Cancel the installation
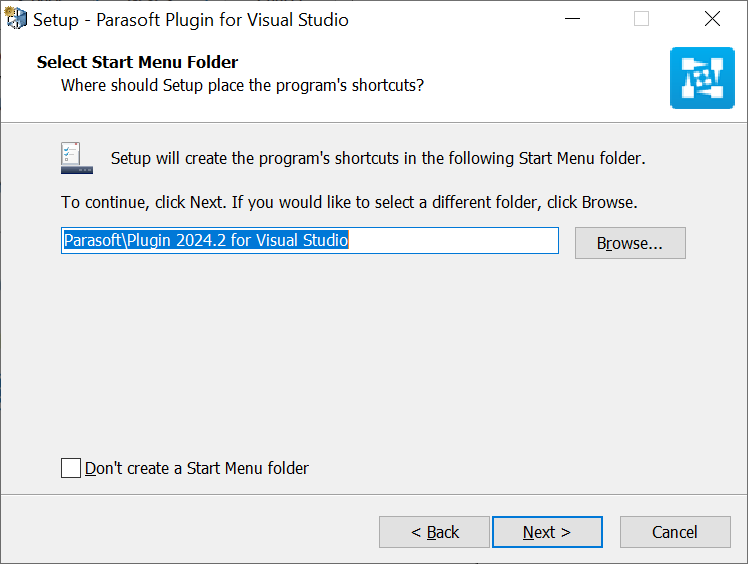748x564 pixels. pos(675,532)
